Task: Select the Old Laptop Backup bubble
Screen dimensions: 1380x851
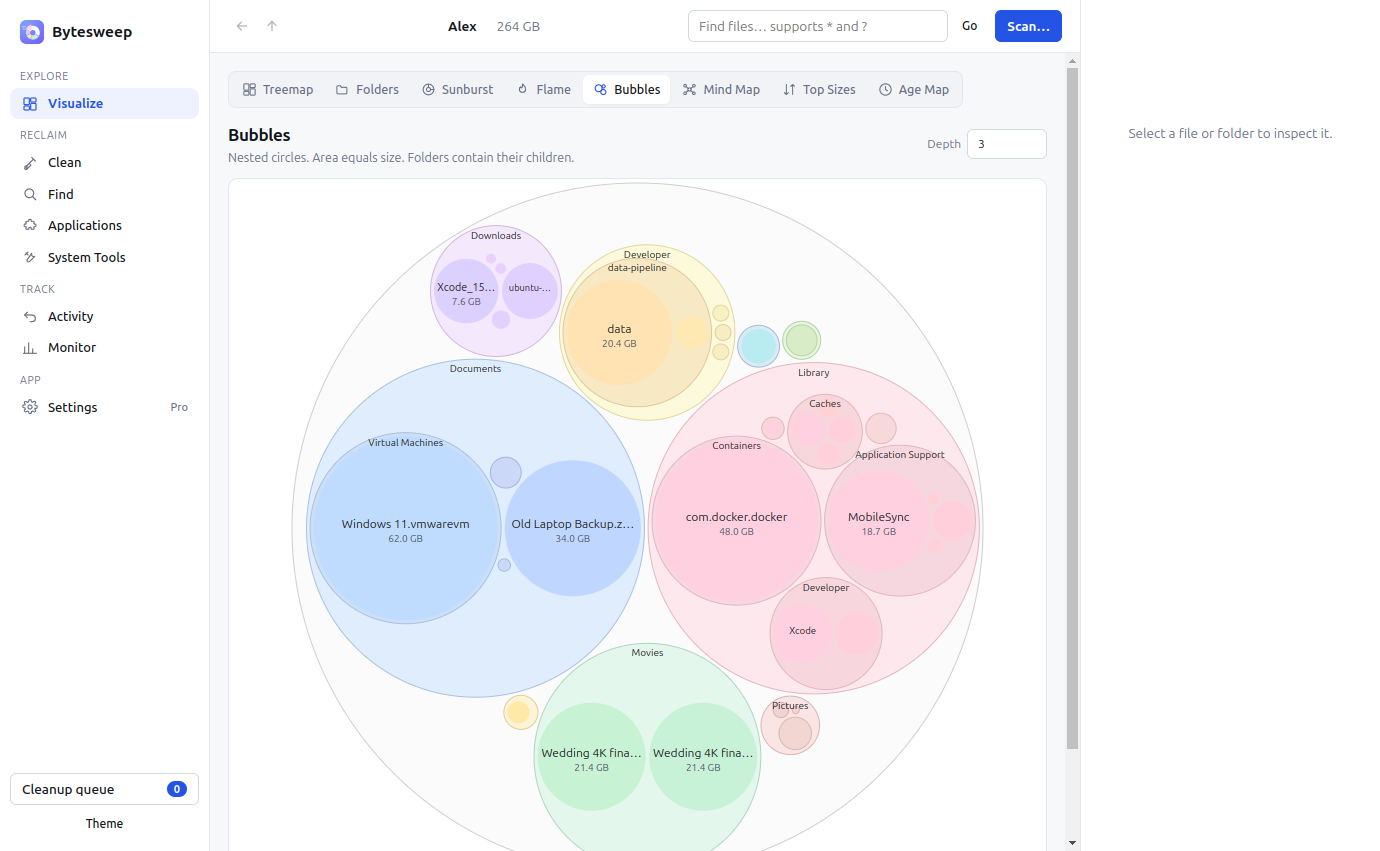Action: [573, 529]
